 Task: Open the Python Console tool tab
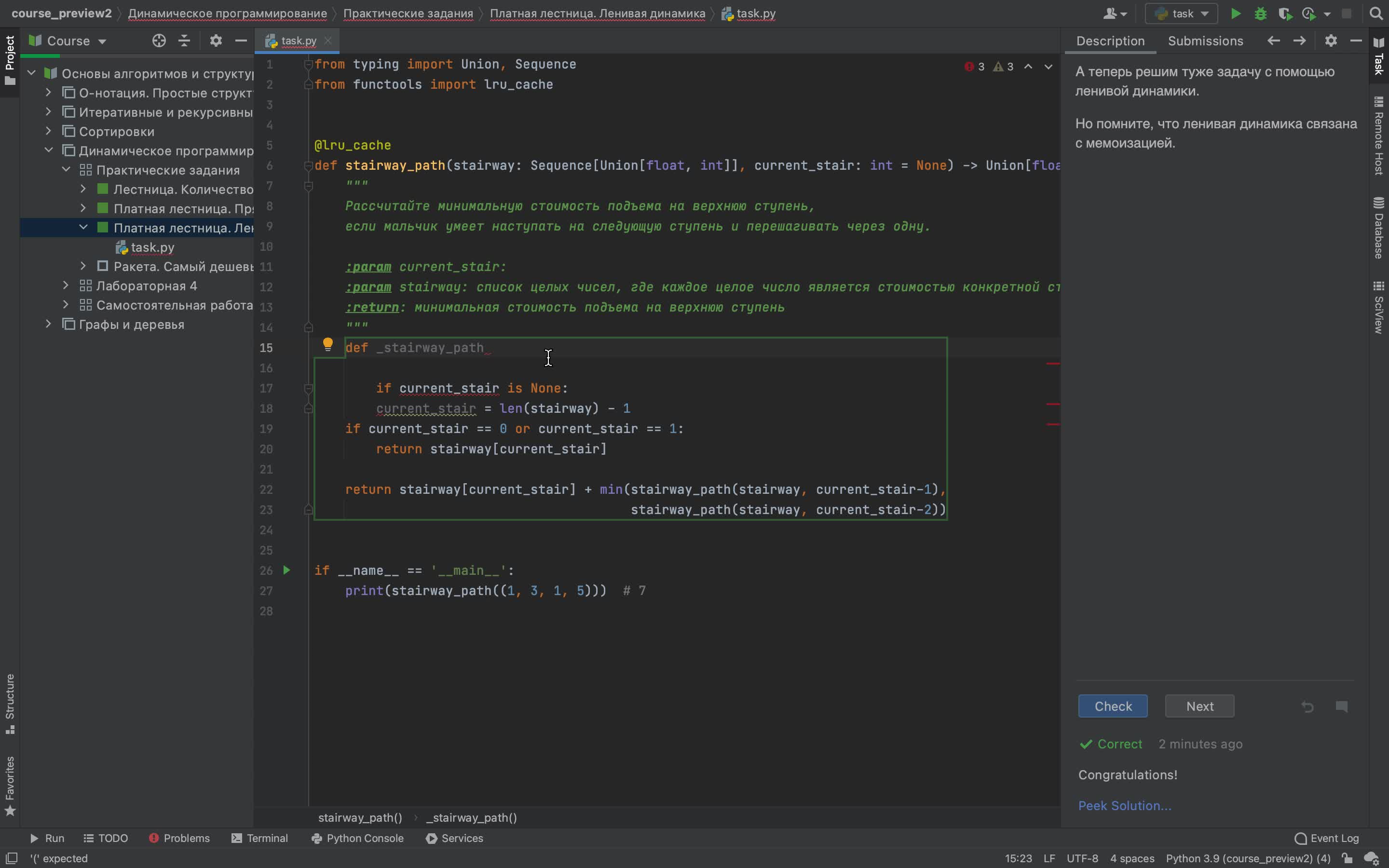click(357, 838)
